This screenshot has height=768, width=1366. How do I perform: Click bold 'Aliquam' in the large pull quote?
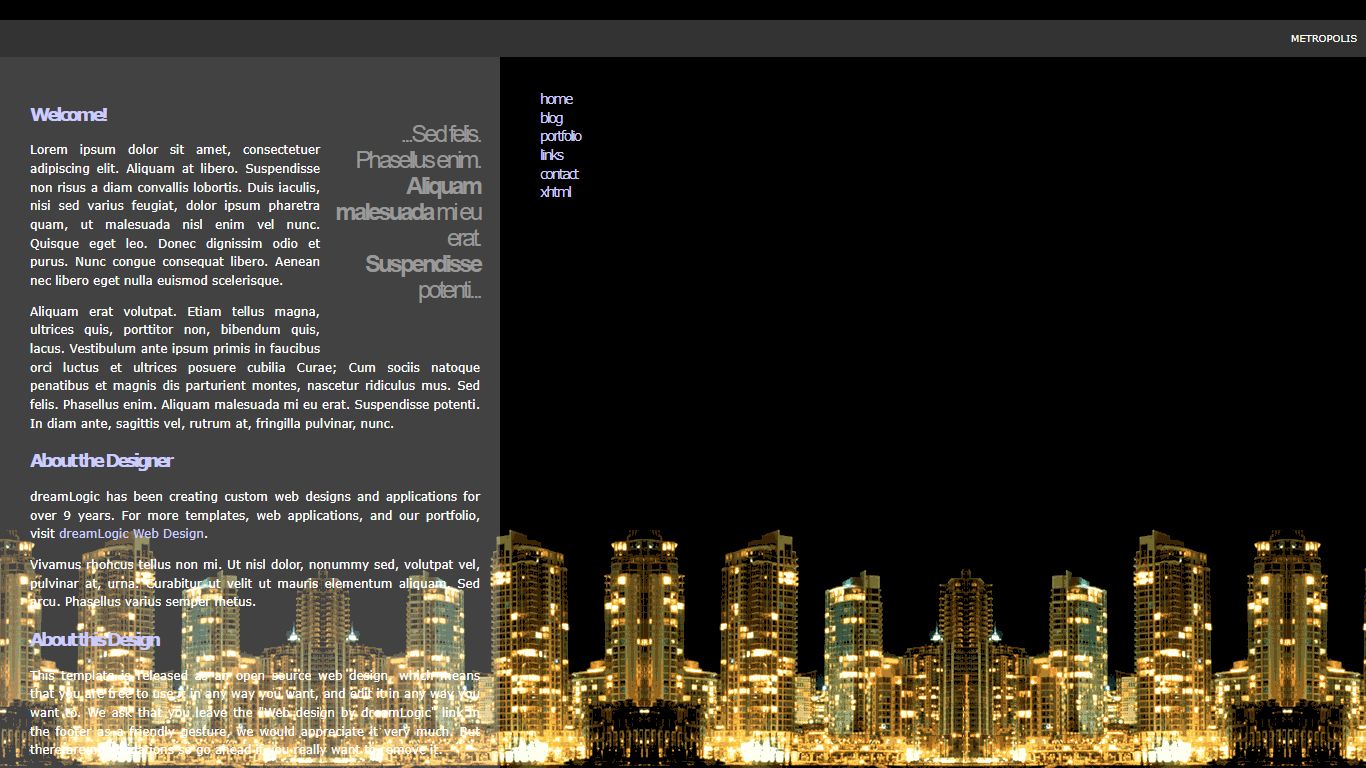click(443, 187)
